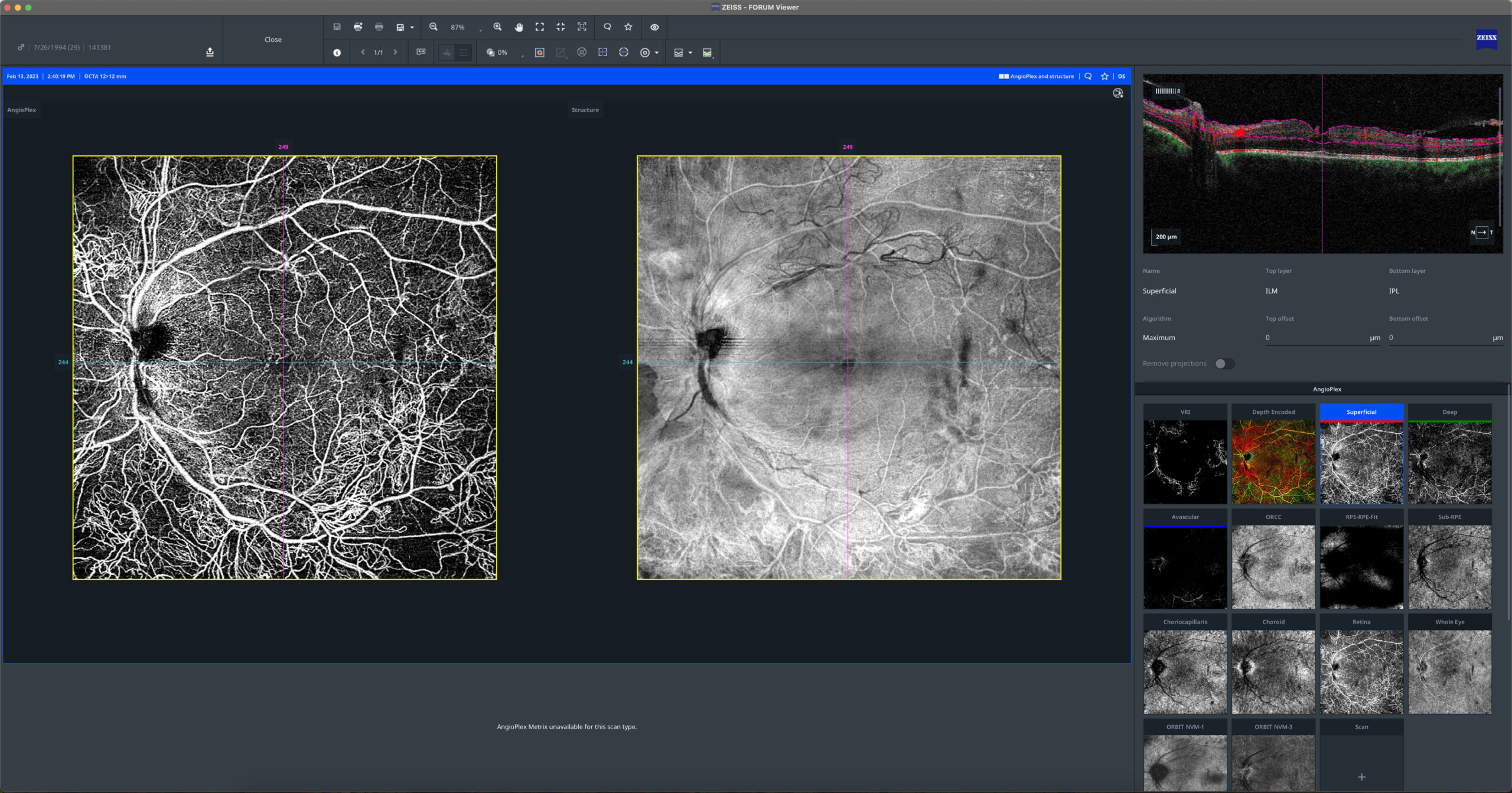Open the save-as dropdown arrow
Image resolution: width=1512 pixels, height=793 pixels.
click(x=412, y=28)
